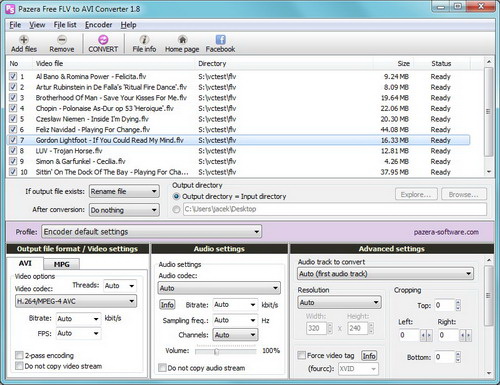Screen dimensions: 500x385
Task: Click the output directory path field
Action: coord(335,209)
